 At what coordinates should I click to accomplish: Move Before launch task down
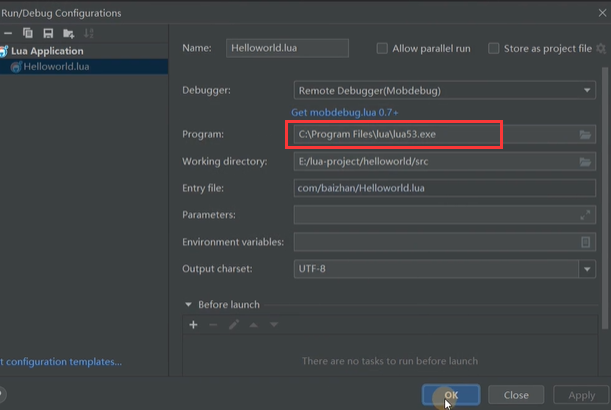tap(274, 325)
